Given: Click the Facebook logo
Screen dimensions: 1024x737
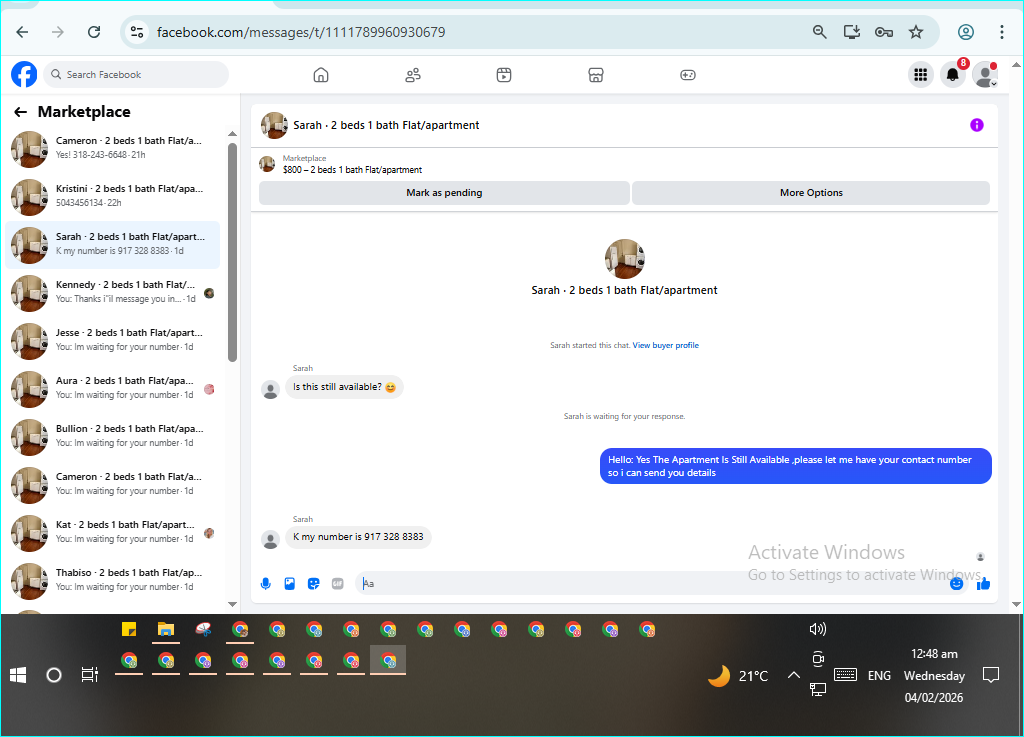Looking at the screenshot, I should coord(24,74).
